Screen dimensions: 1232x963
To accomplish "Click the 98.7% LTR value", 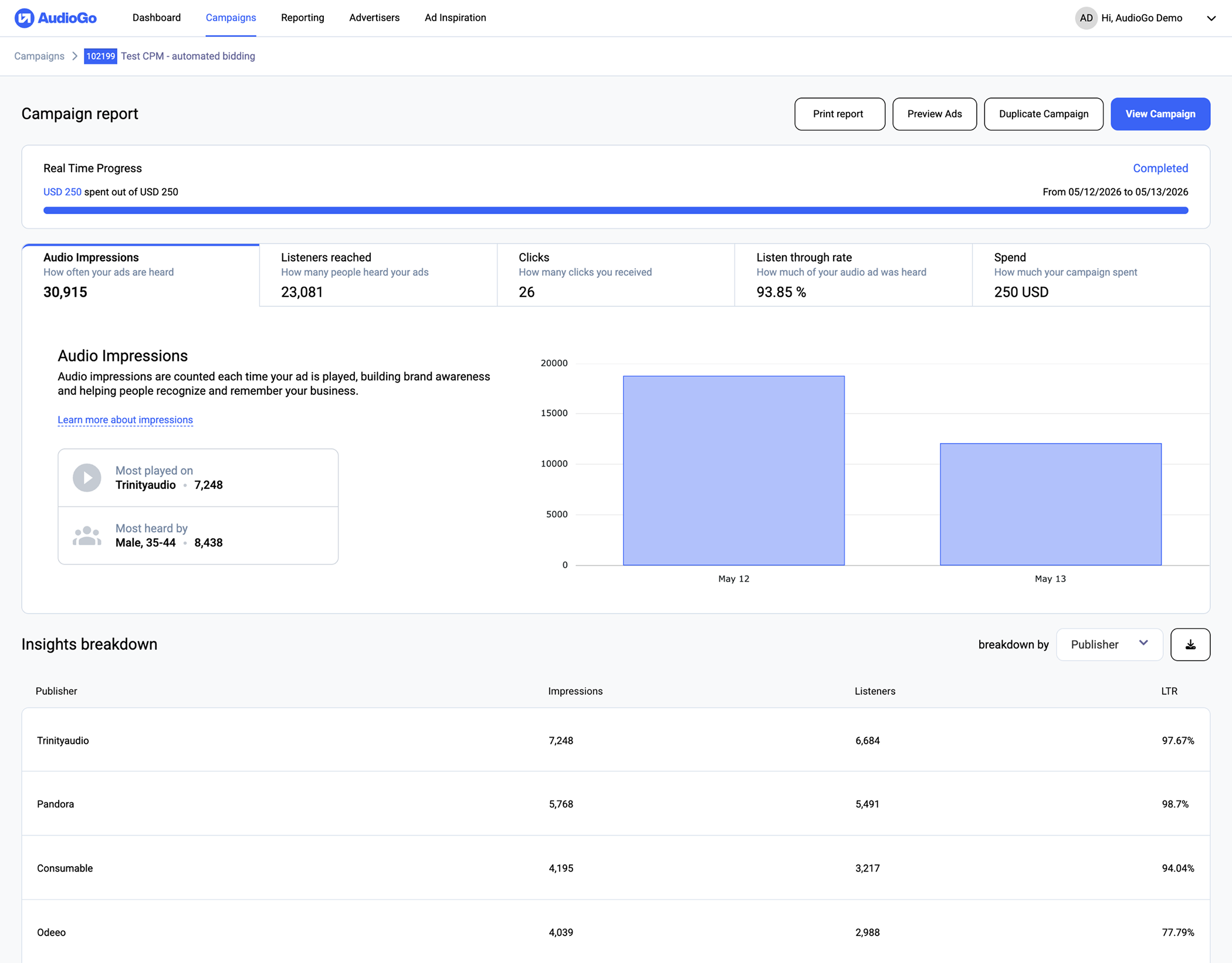I will (x=1175, y=804).
